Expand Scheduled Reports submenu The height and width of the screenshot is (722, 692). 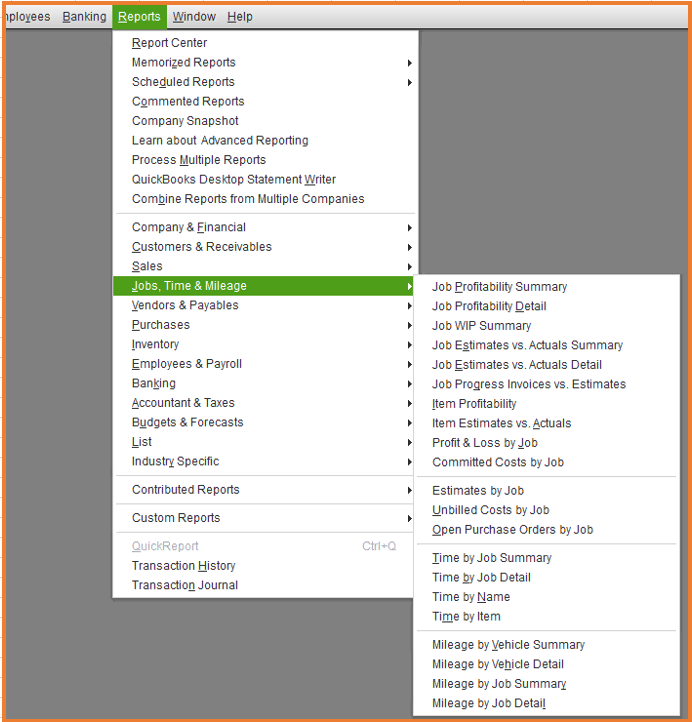tap(265, 82)
